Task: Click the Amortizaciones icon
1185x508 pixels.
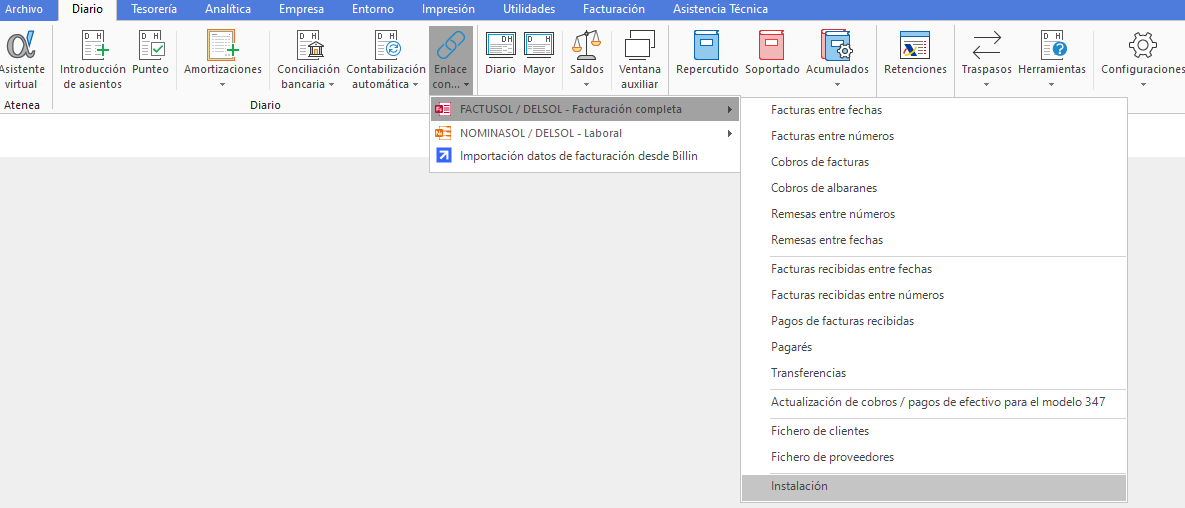Action: (222, 45)
